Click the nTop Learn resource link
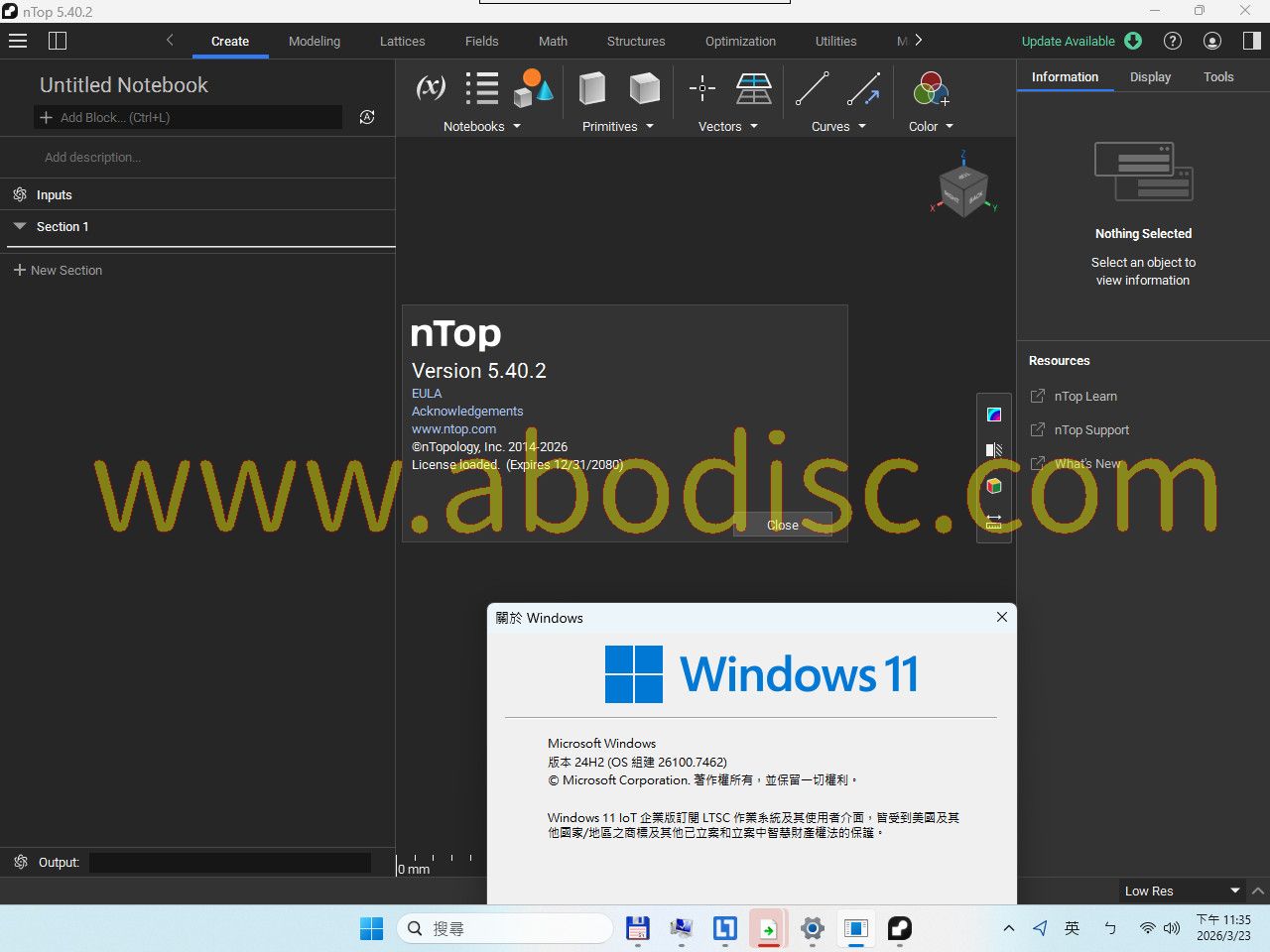 (x=1084, y=397)
